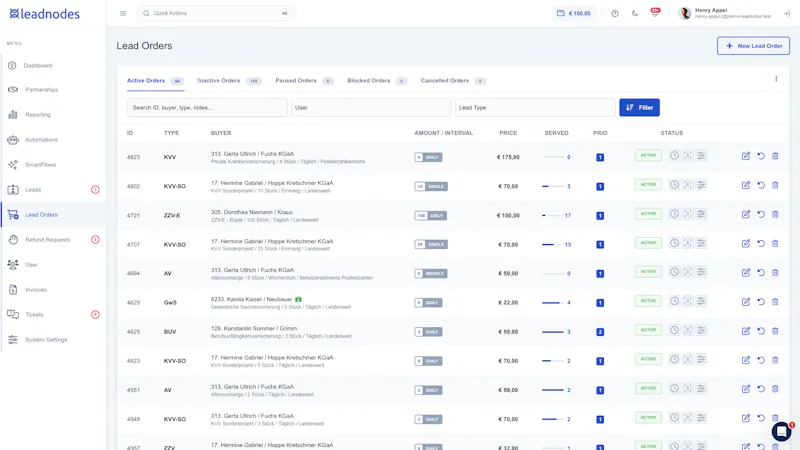Toggle dark mode moon icon
This screenshot has height=450, width=800.
(x=635, y=13)
